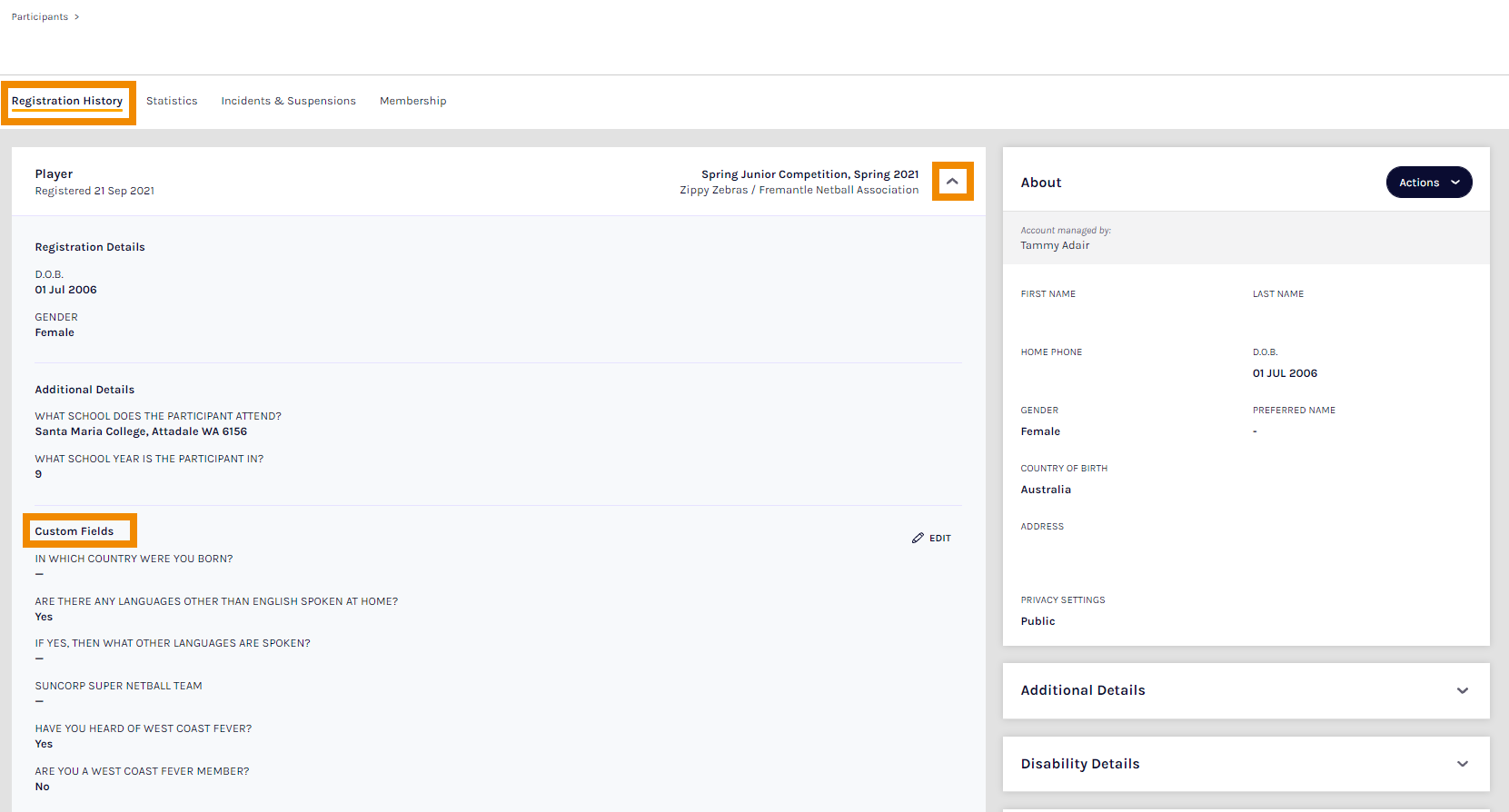The width and height of the screenshot is (1509, 812).
Task: Click the Custom Fields section heading
Action: (74, 531)
